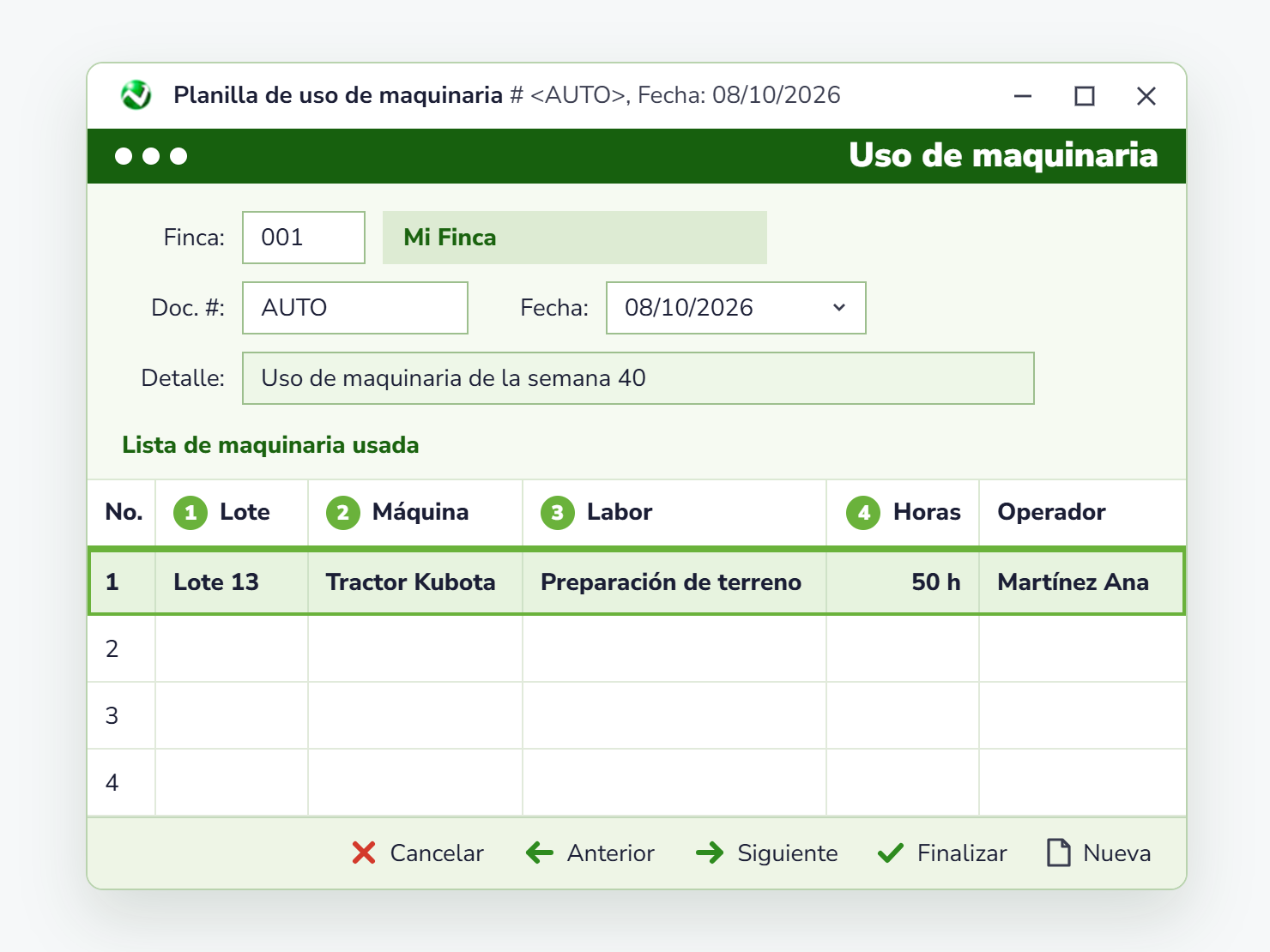This screenshot has height=952, width=1270.
Task: Select the Tractor Kubota cell
Action: coord(415,582)
